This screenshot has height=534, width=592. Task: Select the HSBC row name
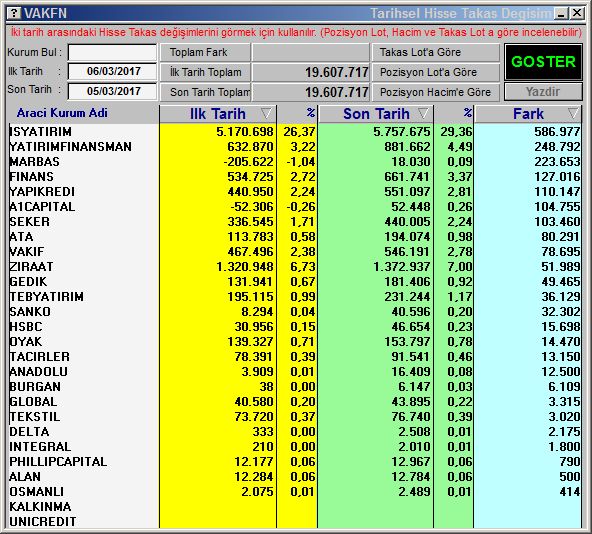(26, 327)
